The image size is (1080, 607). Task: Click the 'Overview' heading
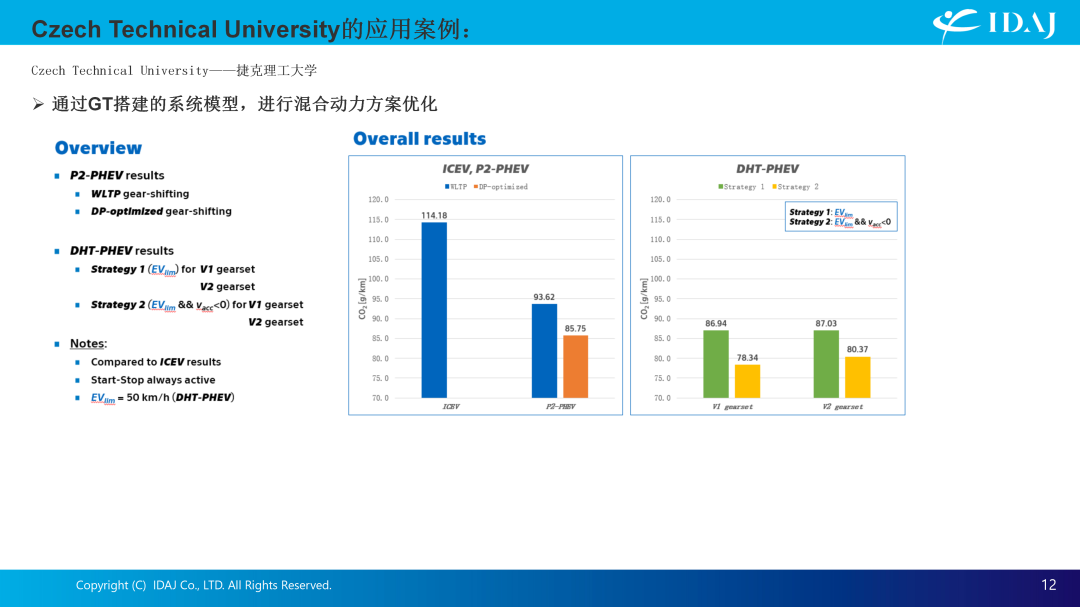click(98, 148)
